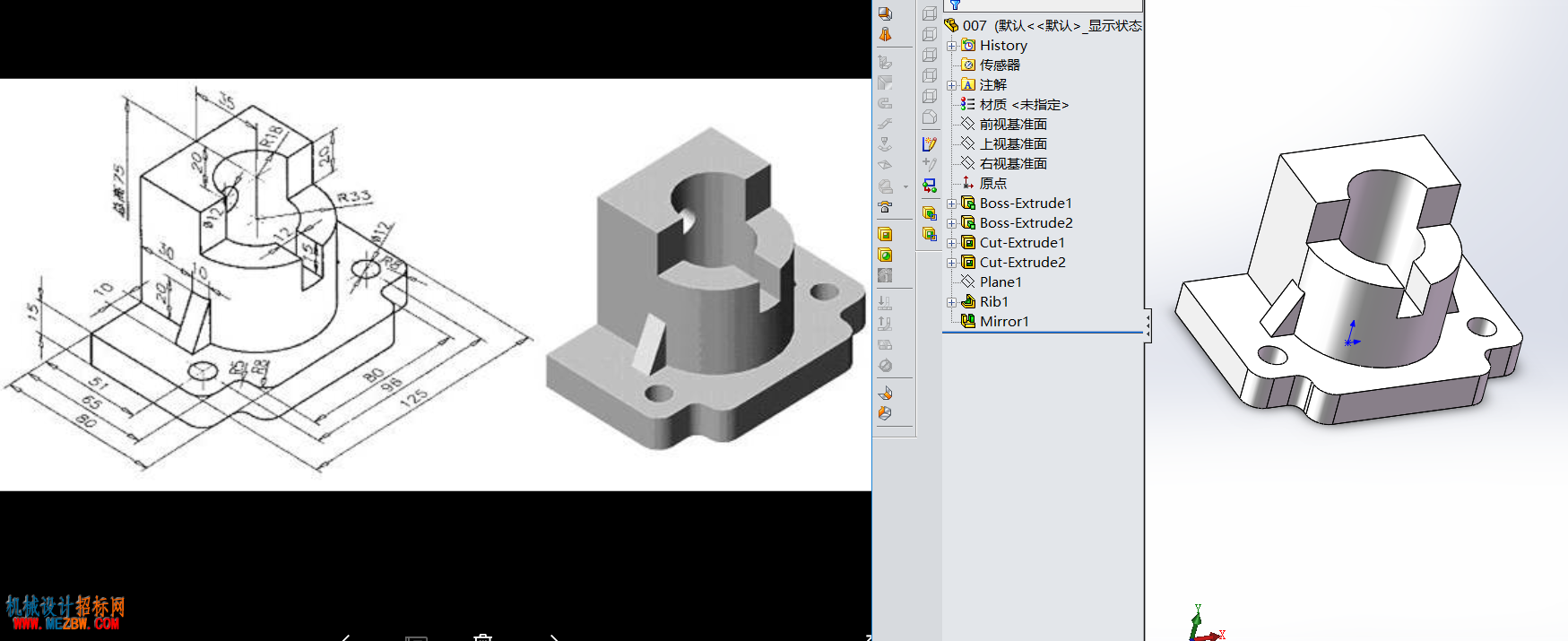The image size is (1568, 641).
Task: Click the yellow icon with green sphere
Action: (885, 256)
